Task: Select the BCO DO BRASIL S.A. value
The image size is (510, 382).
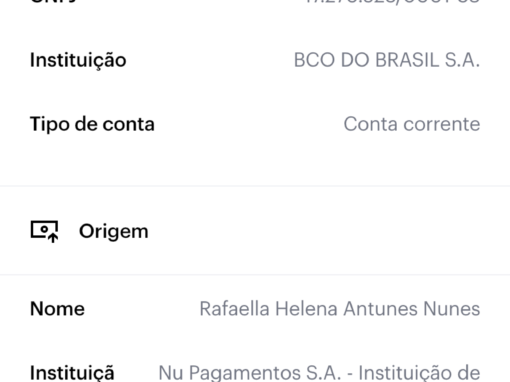Action: [387, 60]
